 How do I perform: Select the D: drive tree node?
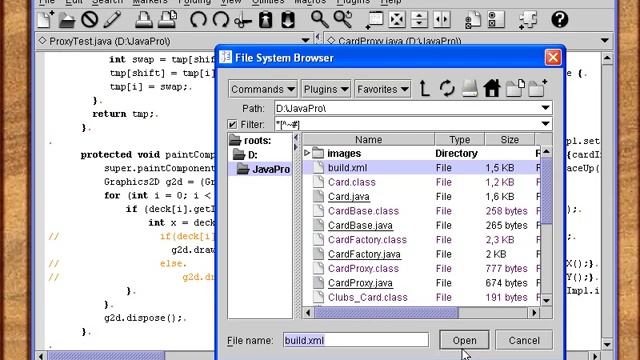click(x=246, y=155)
